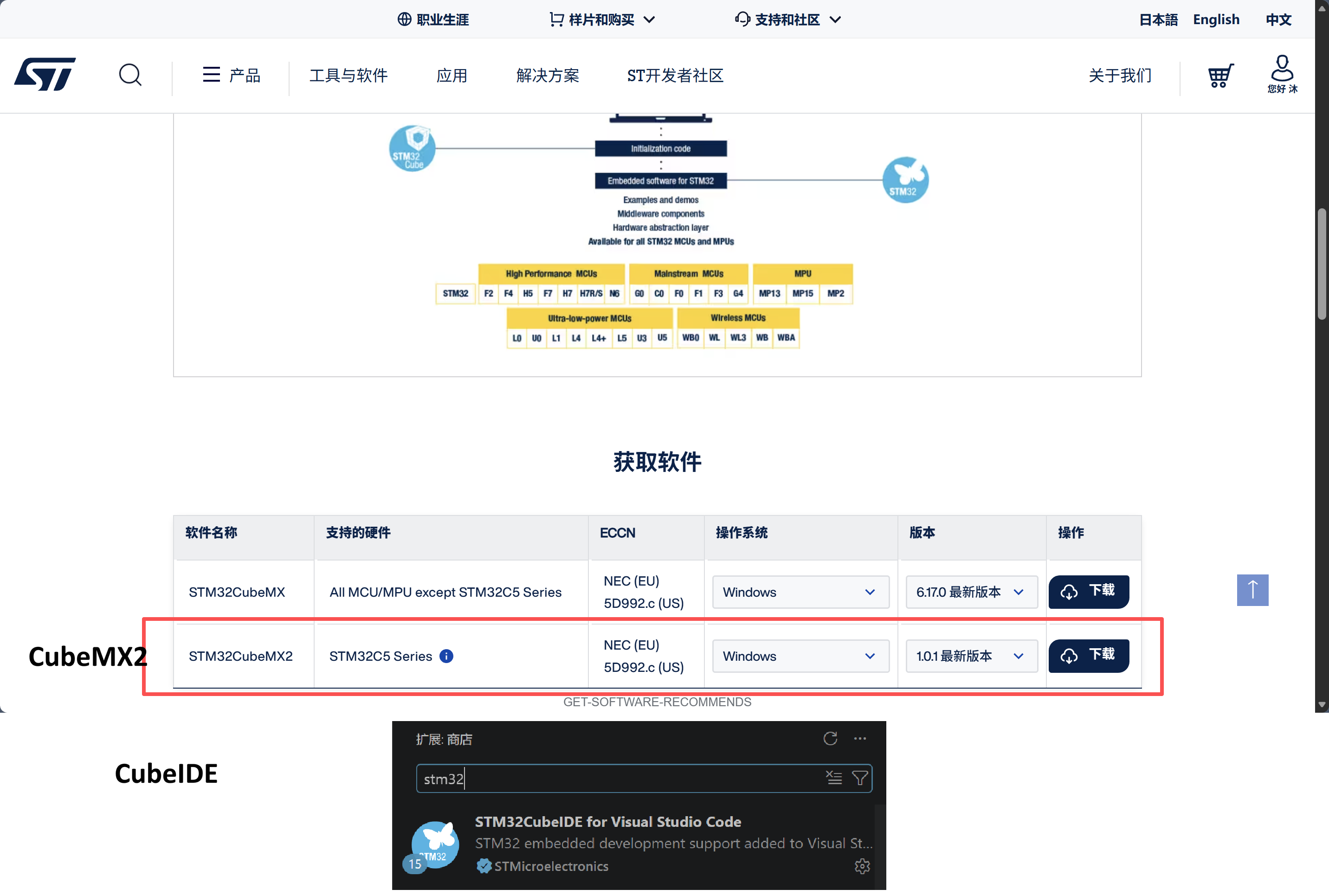
Task: Select operating system dropdown for STM32CubeMX
Action: pos(800,592)
